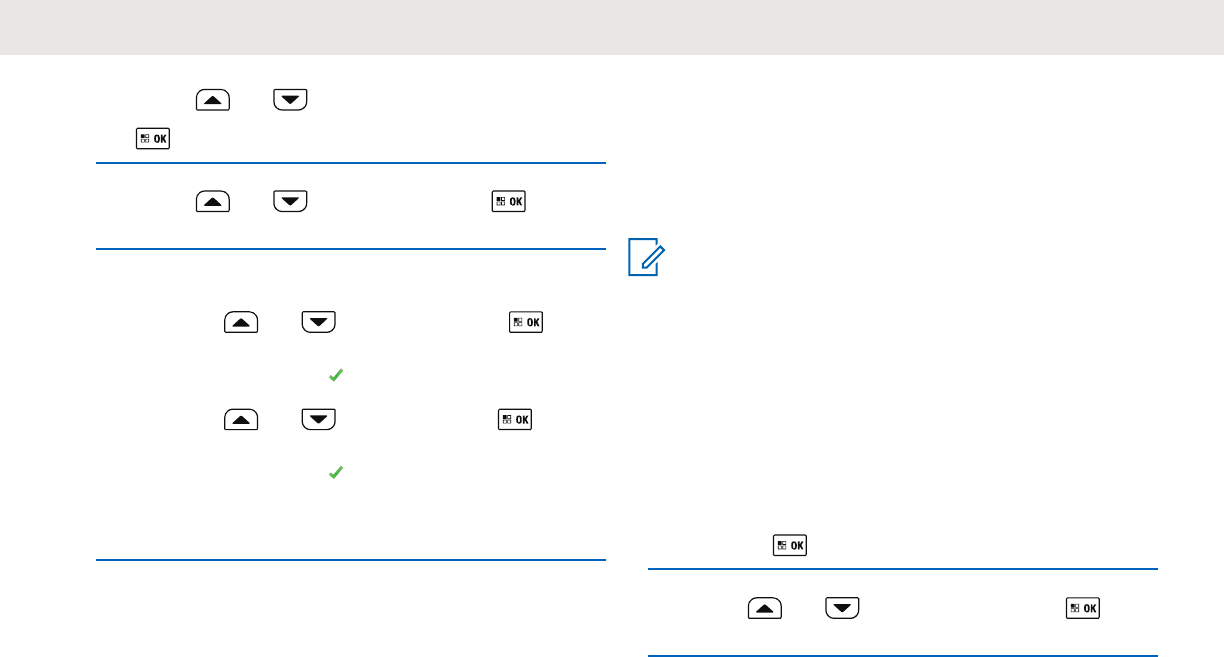Click the up arrow key icon in the topmost left row
Image resolution: width=1224 pixels, height=657 pixels.
[213, 100]
